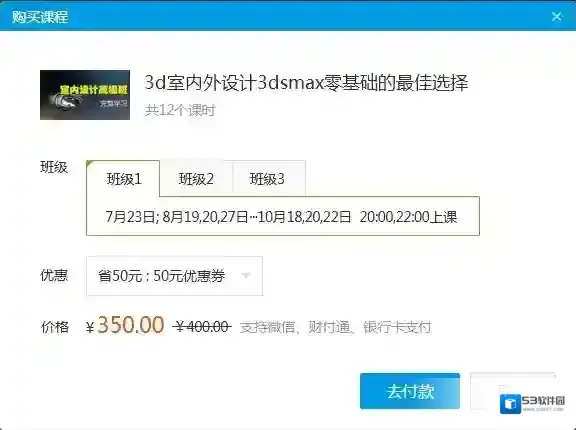The image size is (576, 430).
Task: Expand the coupon dropdown arrow
Action: pos(246,275)
